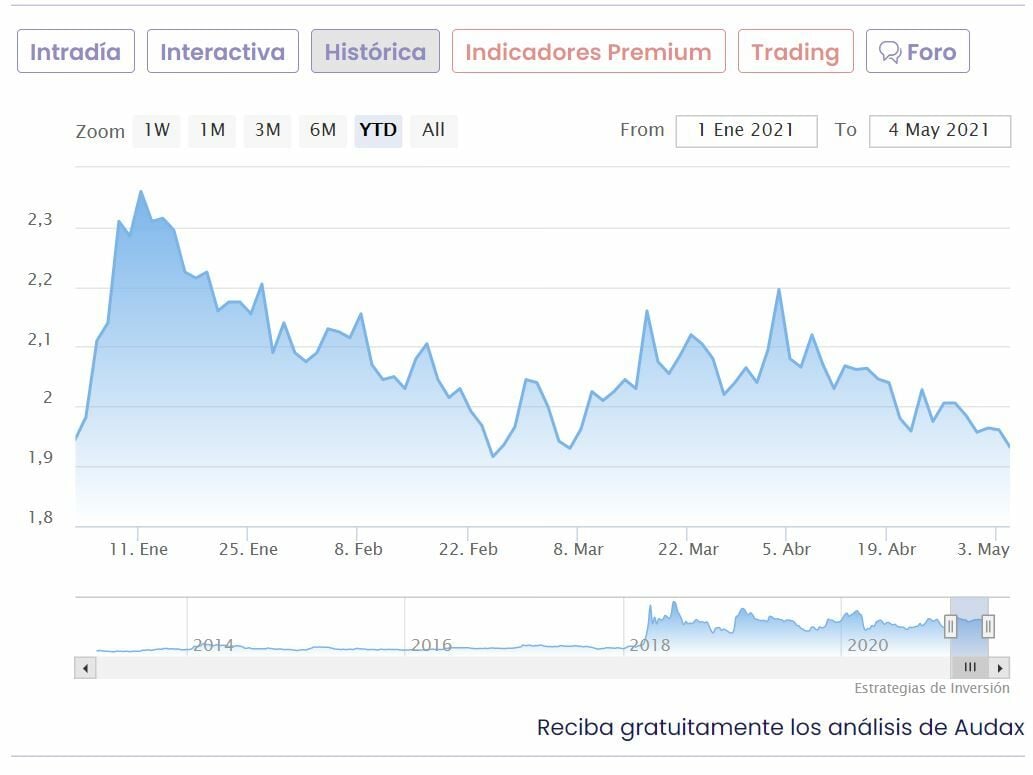Click the right navigator range handle
The height and width of the screenshot is (775, 1033).
[x=988, y=627]
